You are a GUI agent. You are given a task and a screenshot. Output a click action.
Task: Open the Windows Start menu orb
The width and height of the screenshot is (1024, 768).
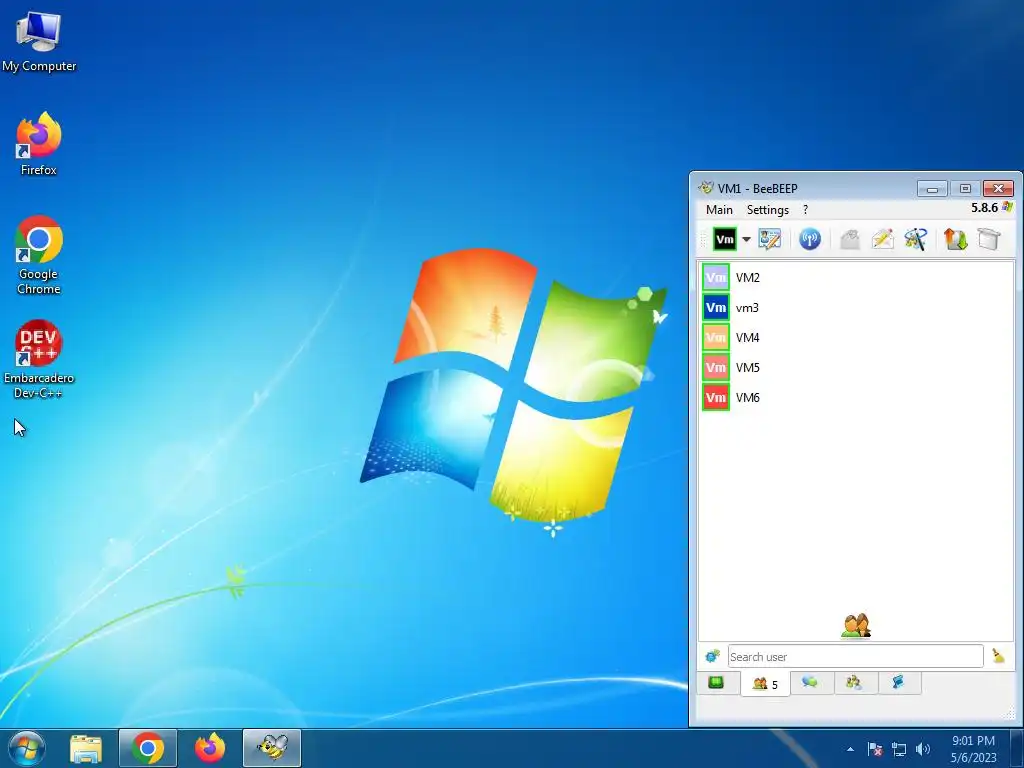(26, 748)
